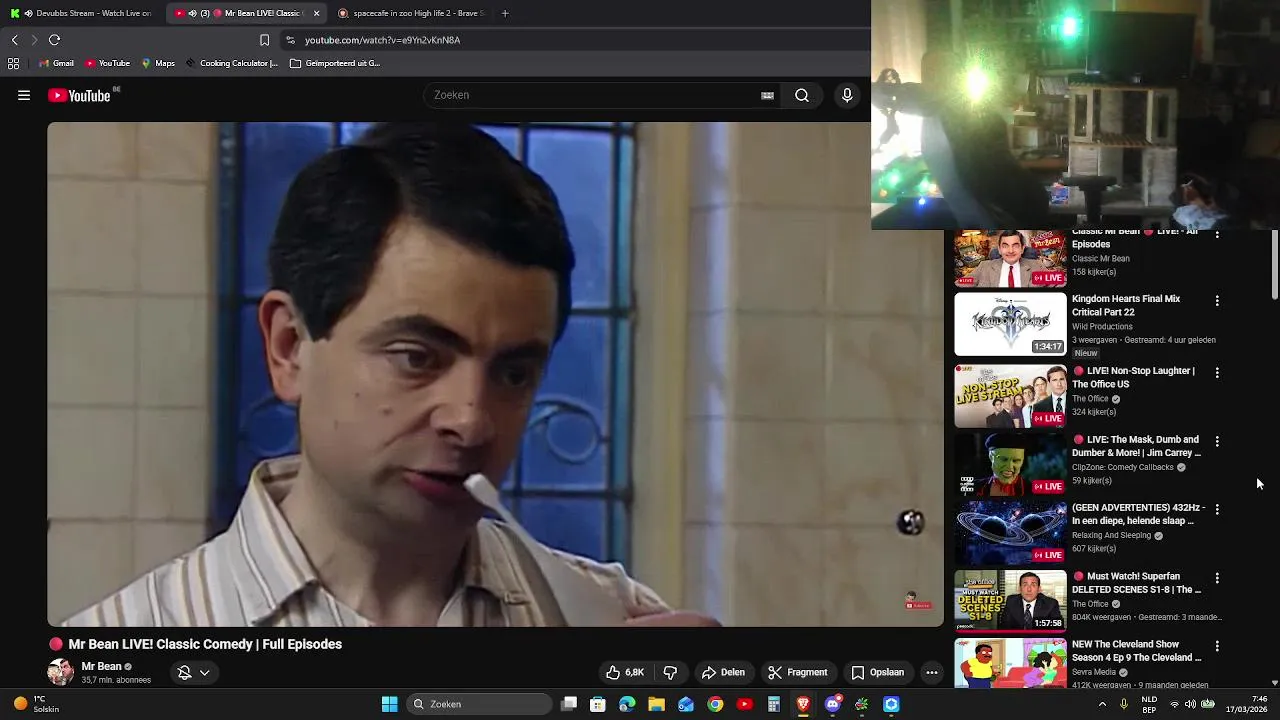
Task: Open options menu for The Cleveland Show video
Action: click(x=1217, y=646)
